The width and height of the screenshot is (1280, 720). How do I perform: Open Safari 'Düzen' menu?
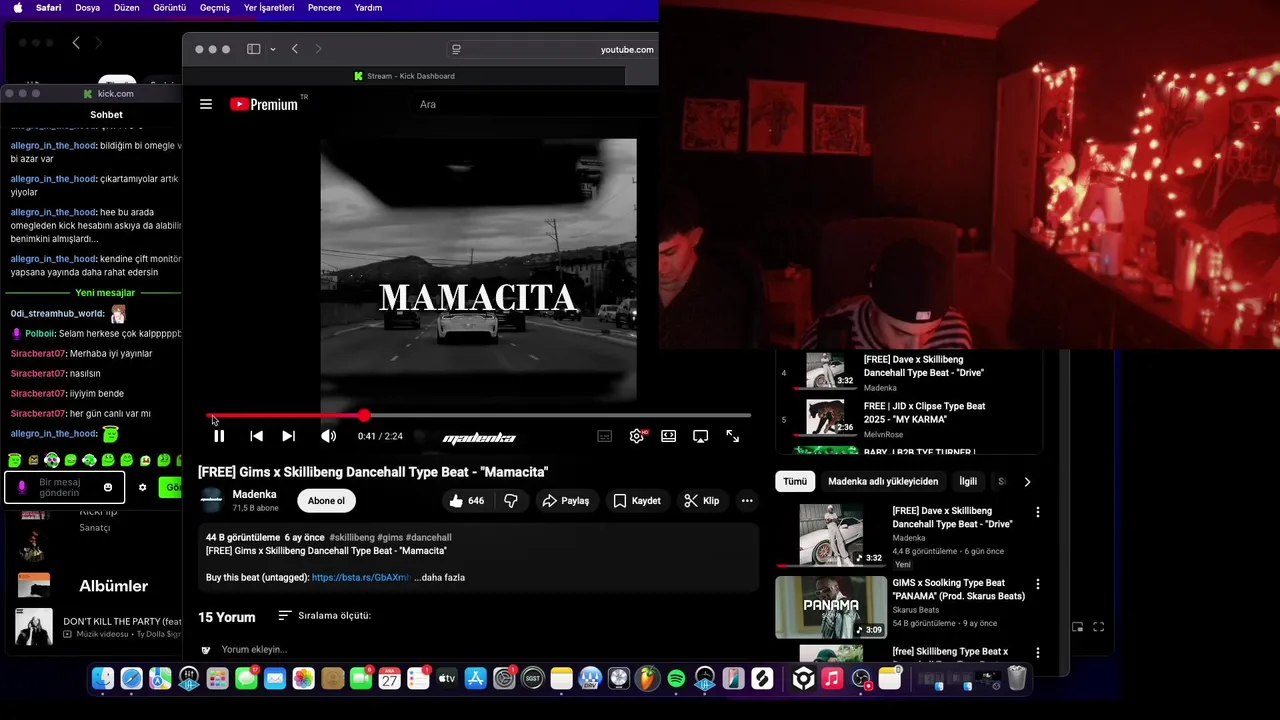pos(127,8)
